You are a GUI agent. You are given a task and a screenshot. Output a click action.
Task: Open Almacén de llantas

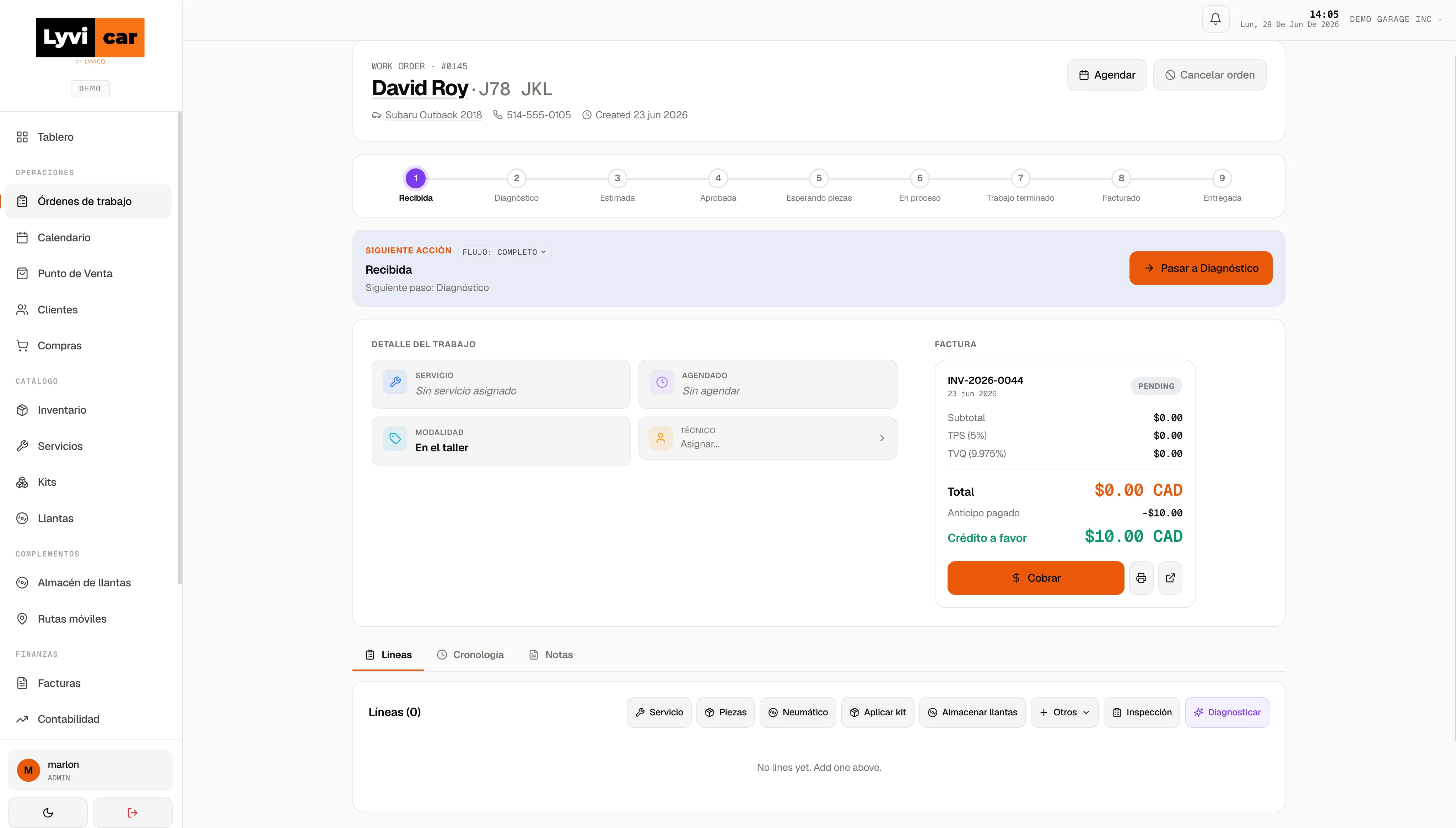click(x=88, y=583)
